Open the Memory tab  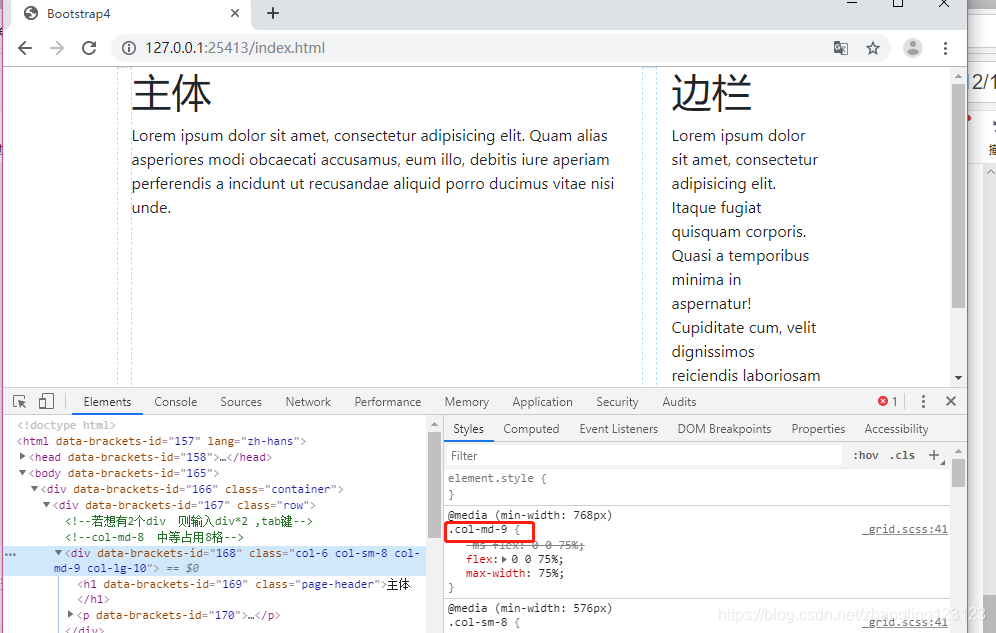[x=467, y=402]
